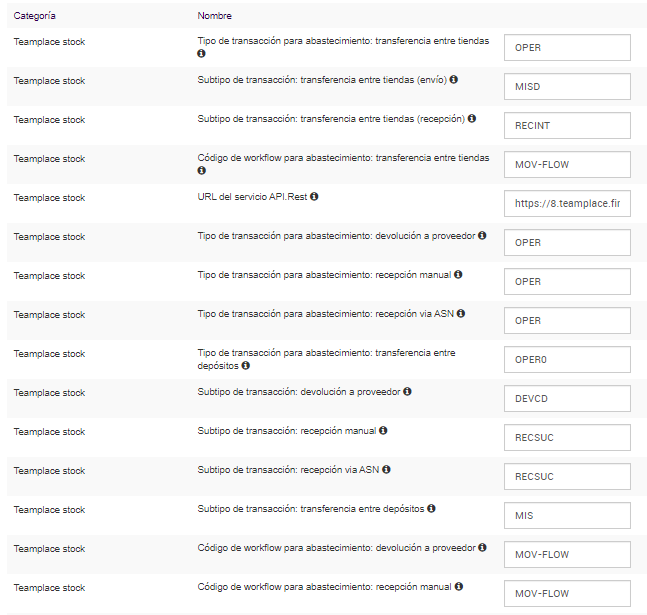Click info icon for Tipo de transacción devolución a proveedor

(482, 236)
